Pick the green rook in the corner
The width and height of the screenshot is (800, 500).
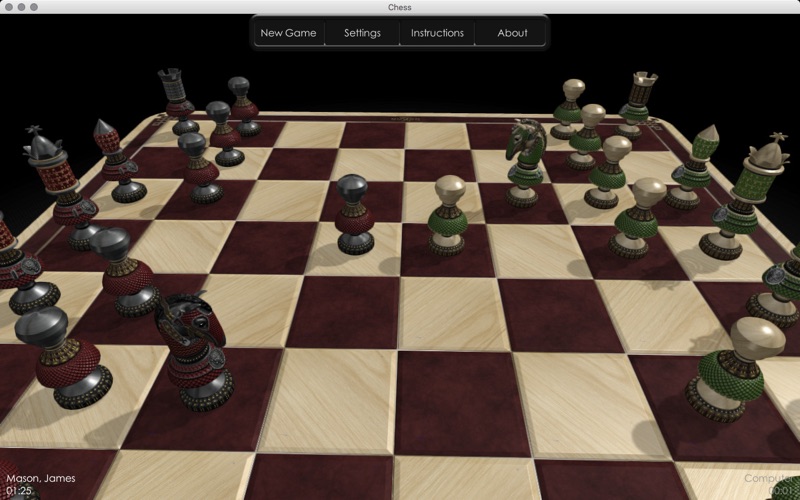coord(638,106)
